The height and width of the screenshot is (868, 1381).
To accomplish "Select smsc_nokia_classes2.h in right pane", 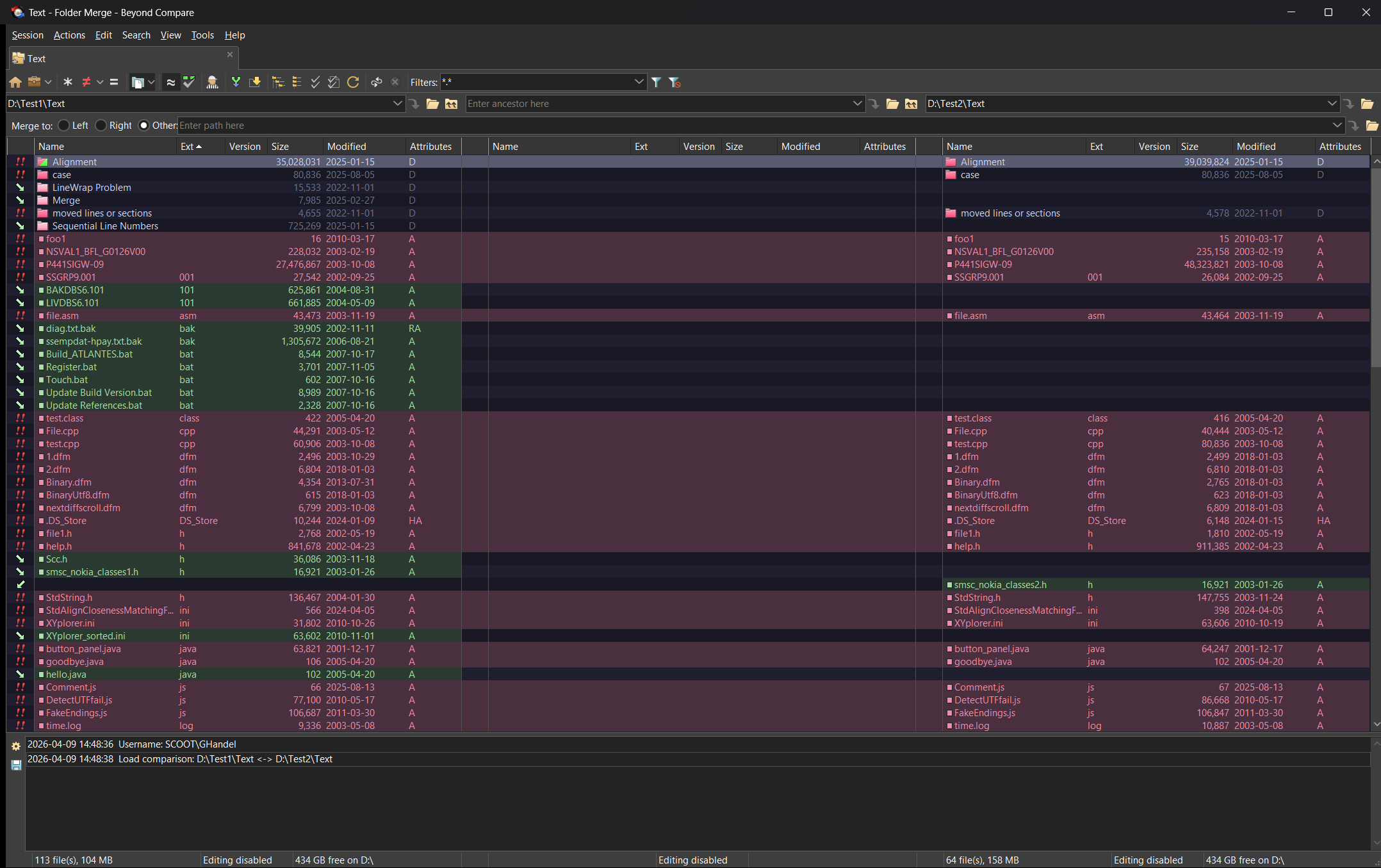I will click(1000, 585).
